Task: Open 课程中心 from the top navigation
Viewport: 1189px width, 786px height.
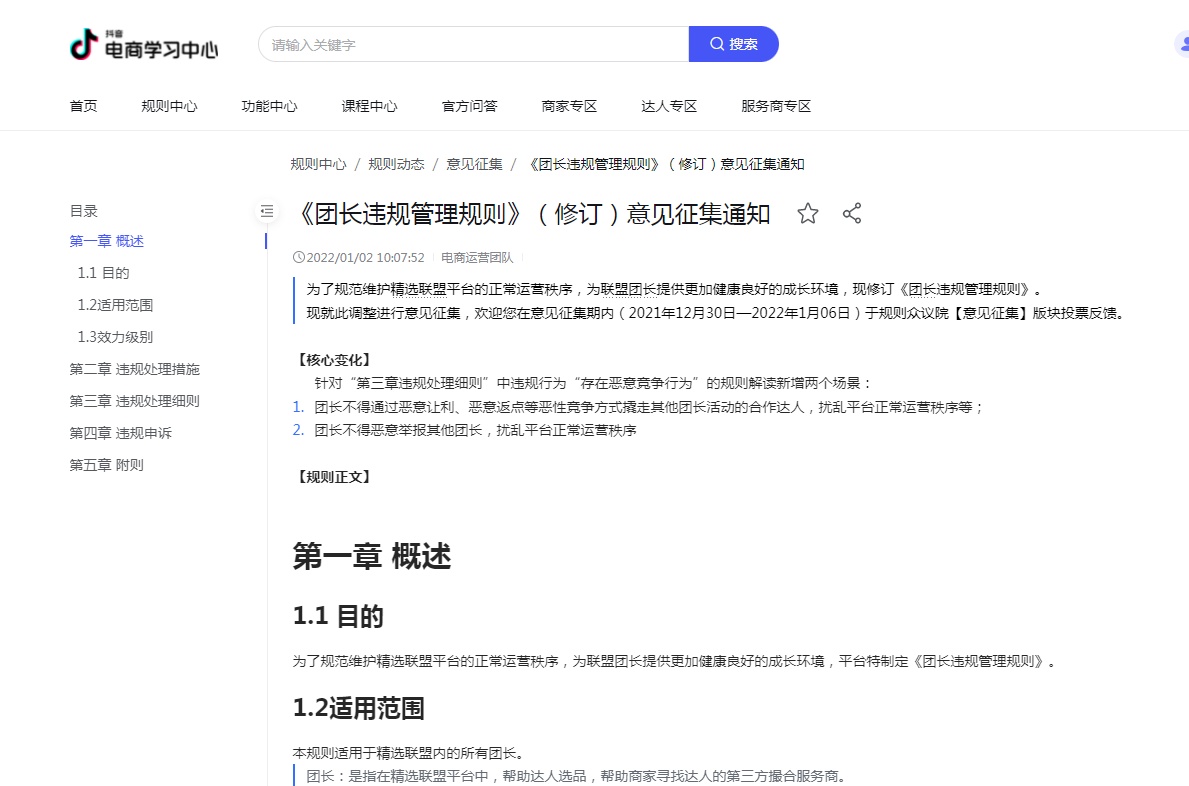Action: pos(369,106)
